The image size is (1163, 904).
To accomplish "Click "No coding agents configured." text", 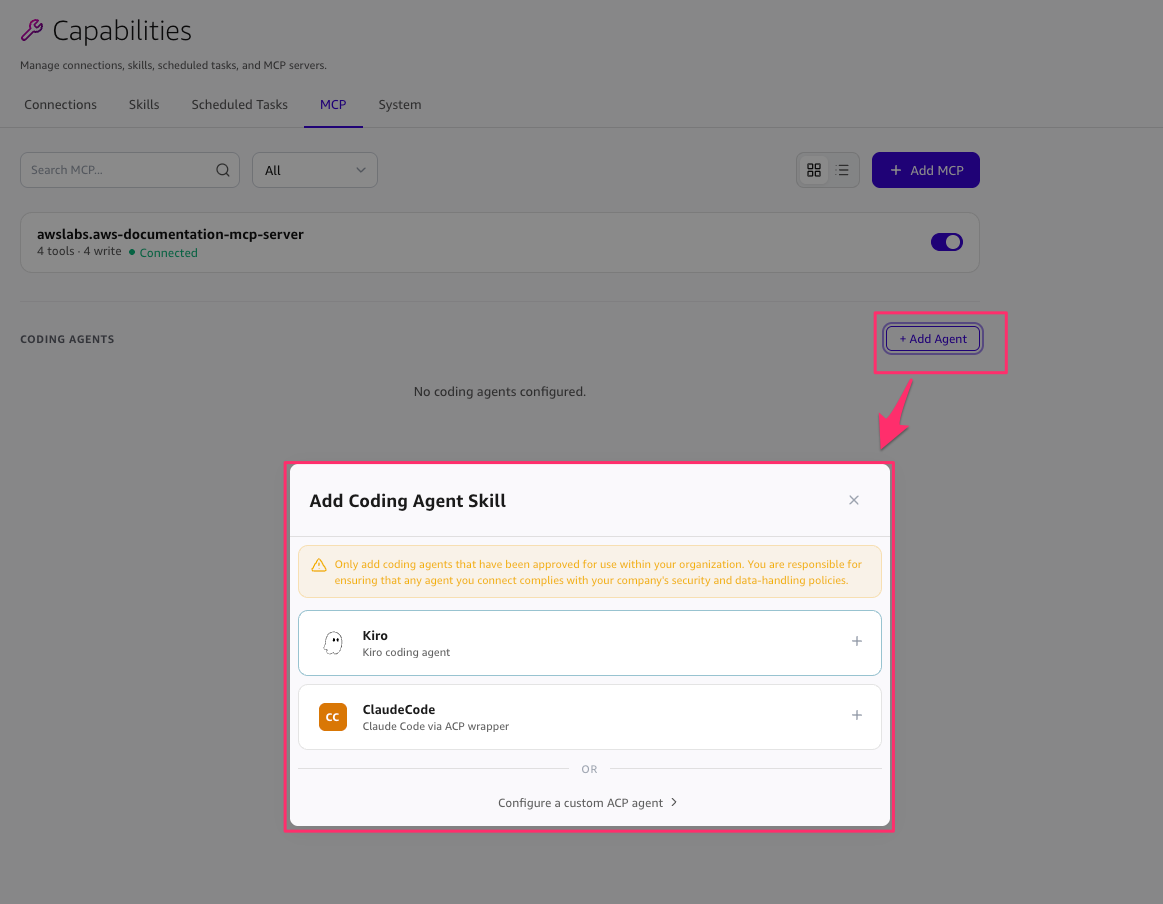I will (500, 391).
